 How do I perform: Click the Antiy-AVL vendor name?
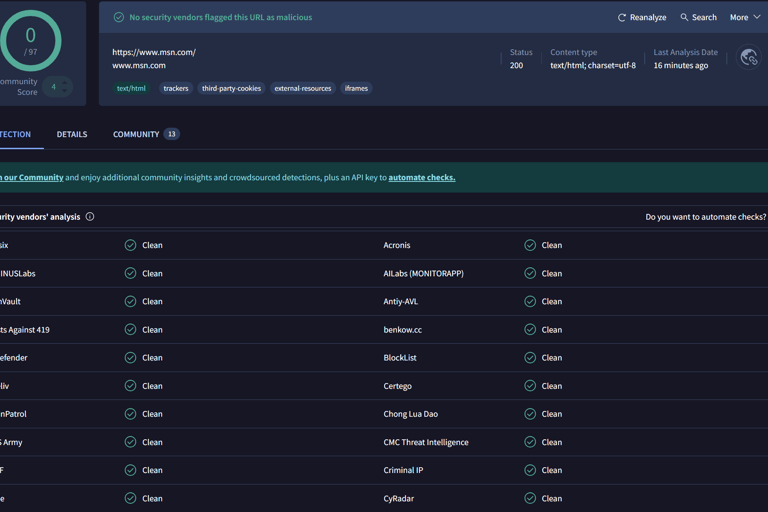401,301
